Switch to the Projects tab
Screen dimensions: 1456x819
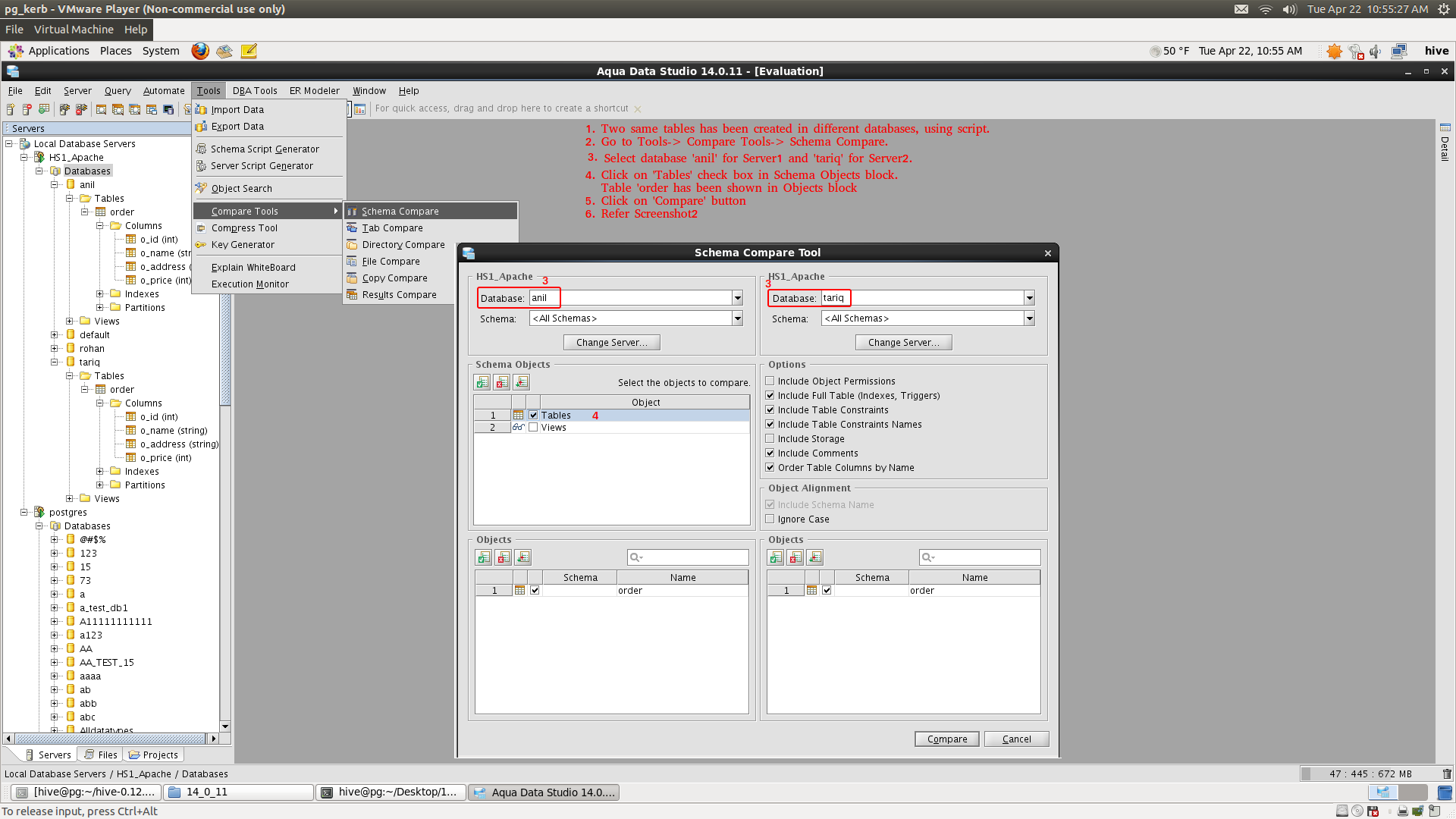pyautogui.click(x=153, y=755)
